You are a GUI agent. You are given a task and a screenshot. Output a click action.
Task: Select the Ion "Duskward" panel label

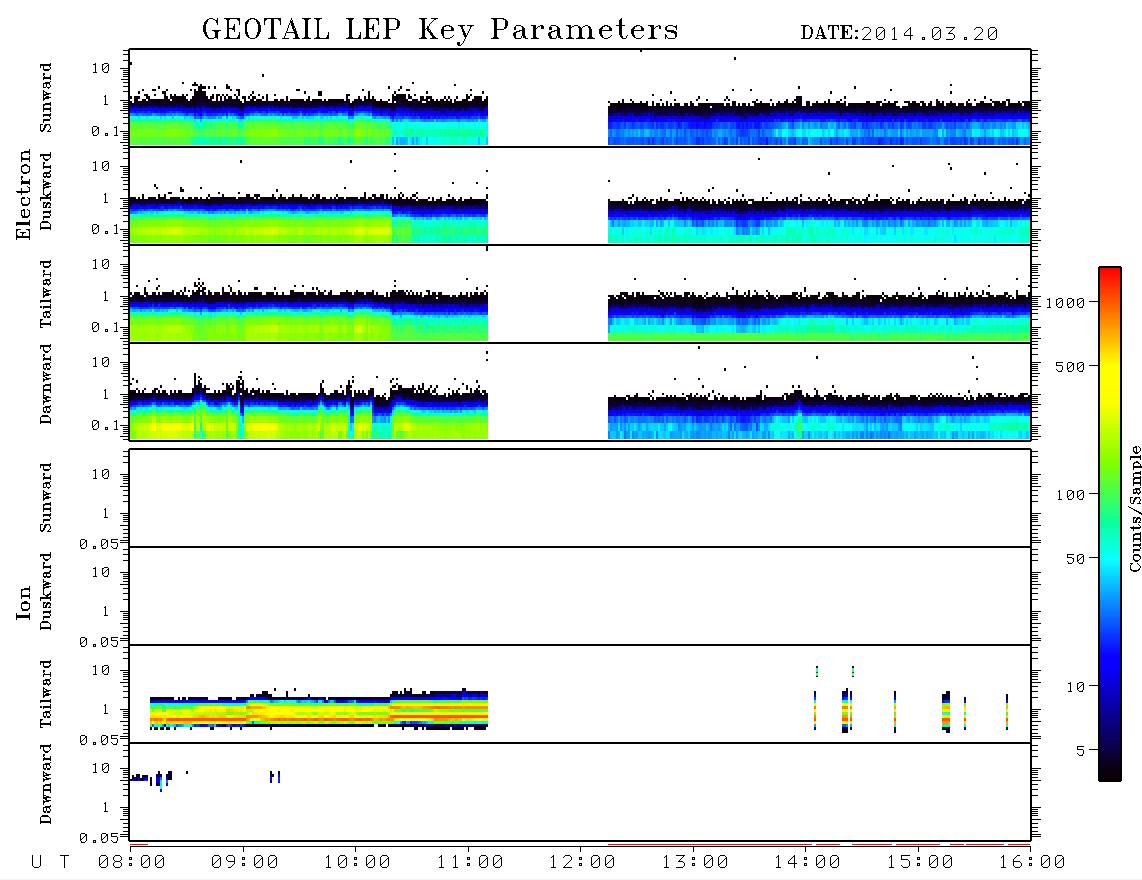click(46, 592)
